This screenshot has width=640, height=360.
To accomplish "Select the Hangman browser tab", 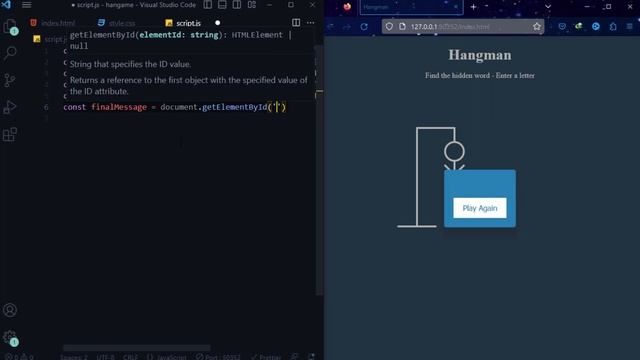I will (x=411, y=7).
